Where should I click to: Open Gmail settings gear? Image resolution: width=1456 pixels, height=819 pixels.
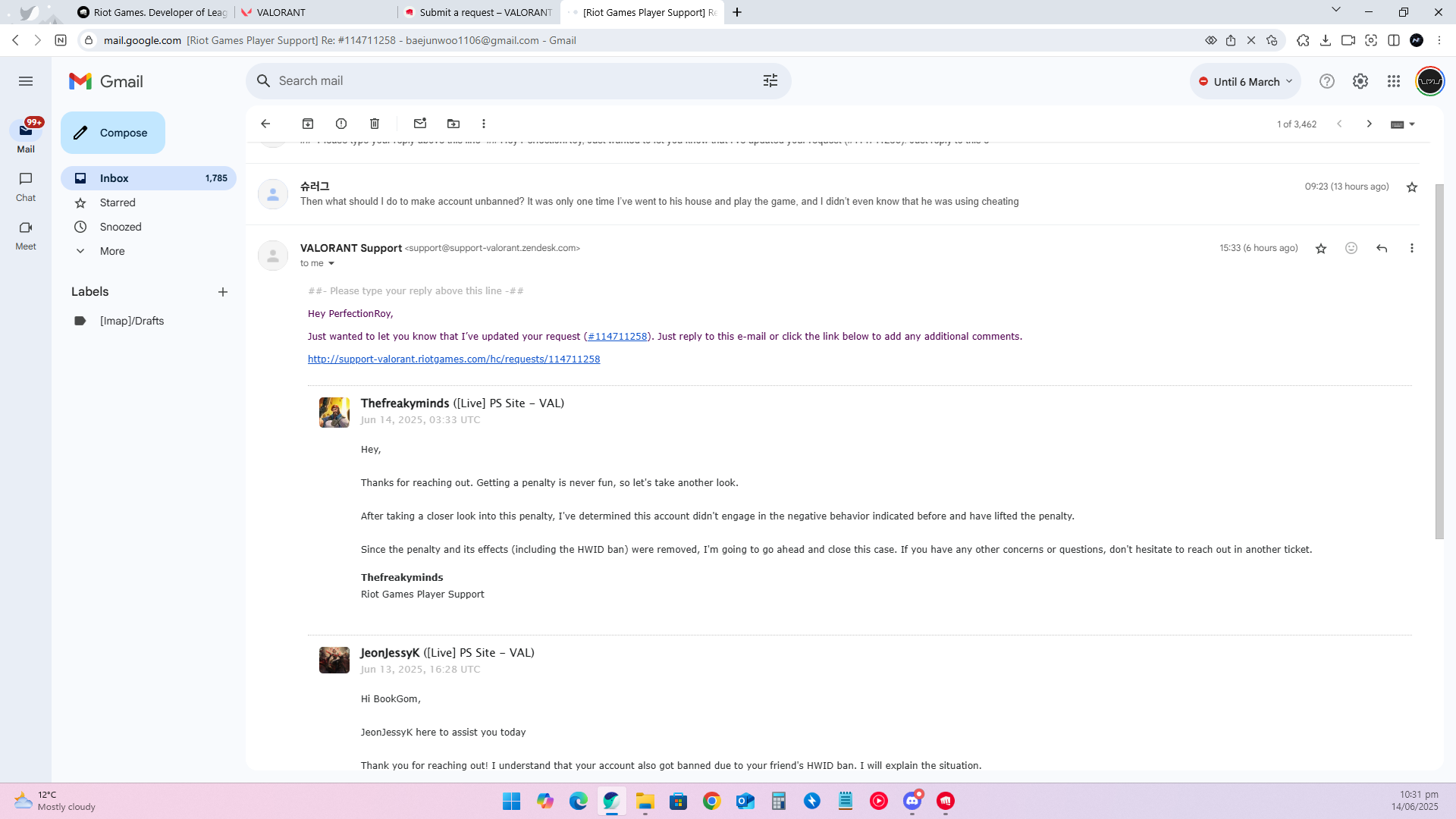click(x=1360, y=81)
